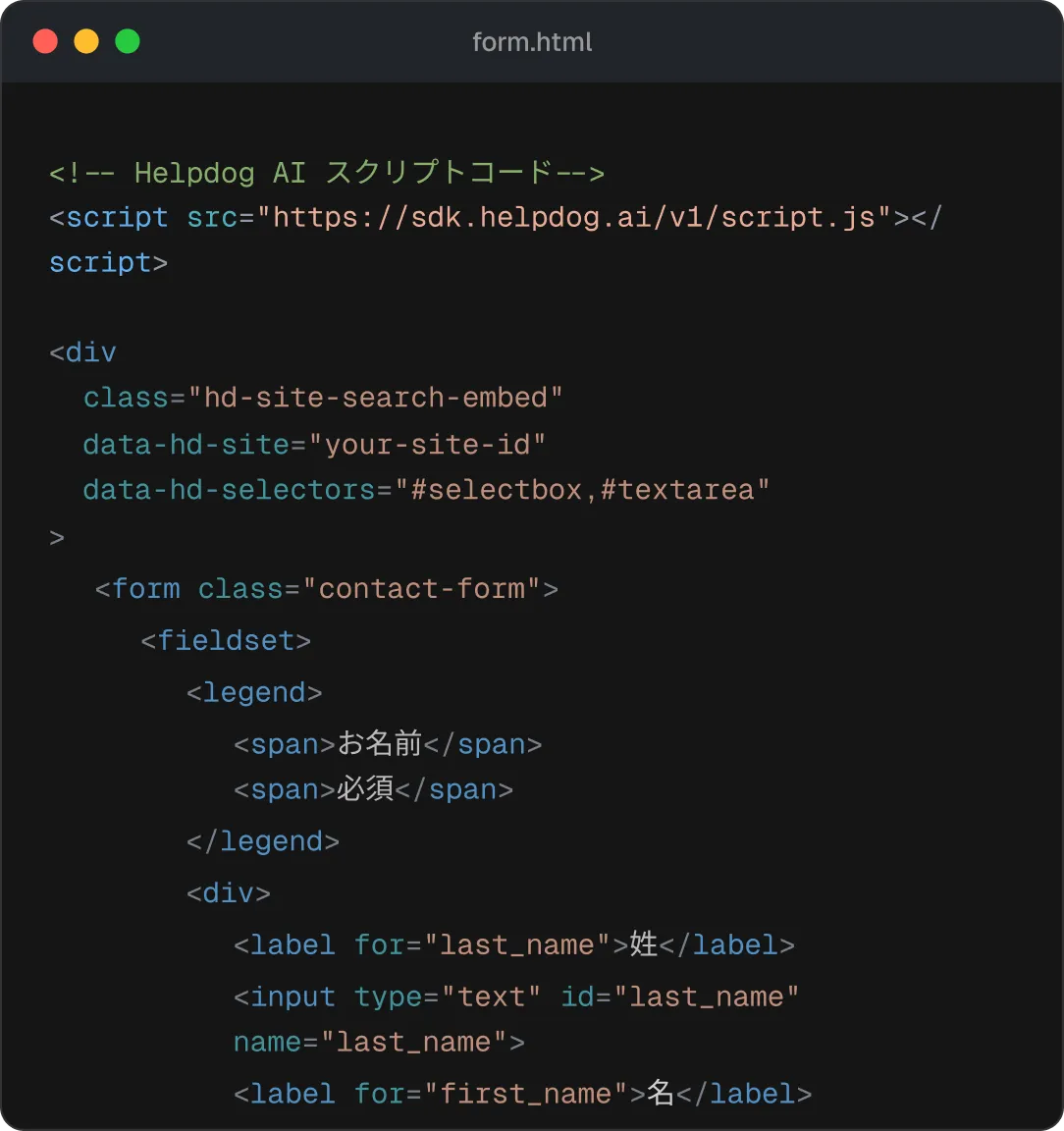Click the closing </legend> tag

click(x=263, y=841)
